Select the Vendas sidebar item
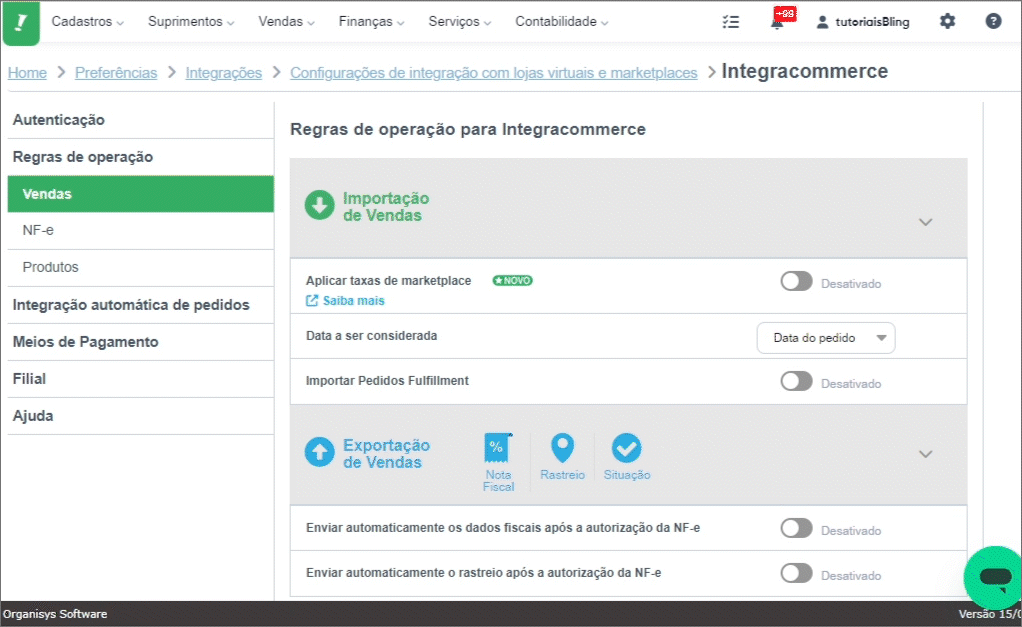The image size is (1022, 627). 141,194
